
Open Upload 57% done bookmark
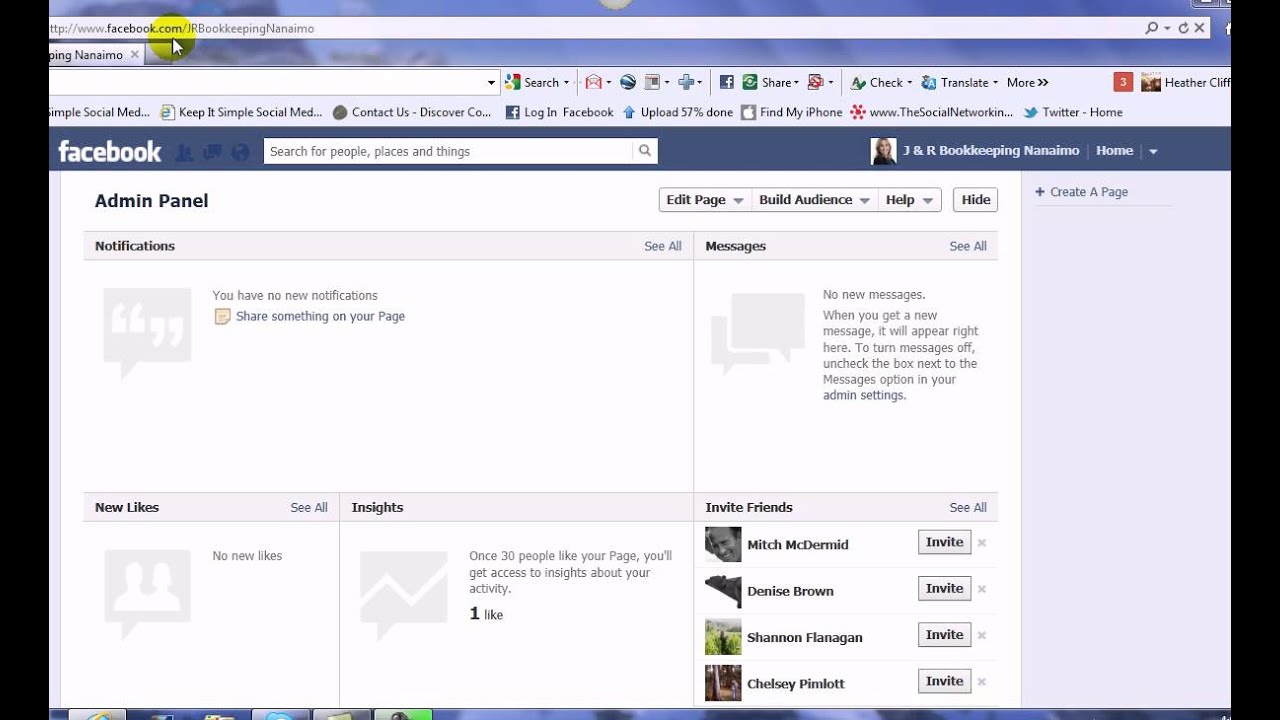[x=677, y=112]
